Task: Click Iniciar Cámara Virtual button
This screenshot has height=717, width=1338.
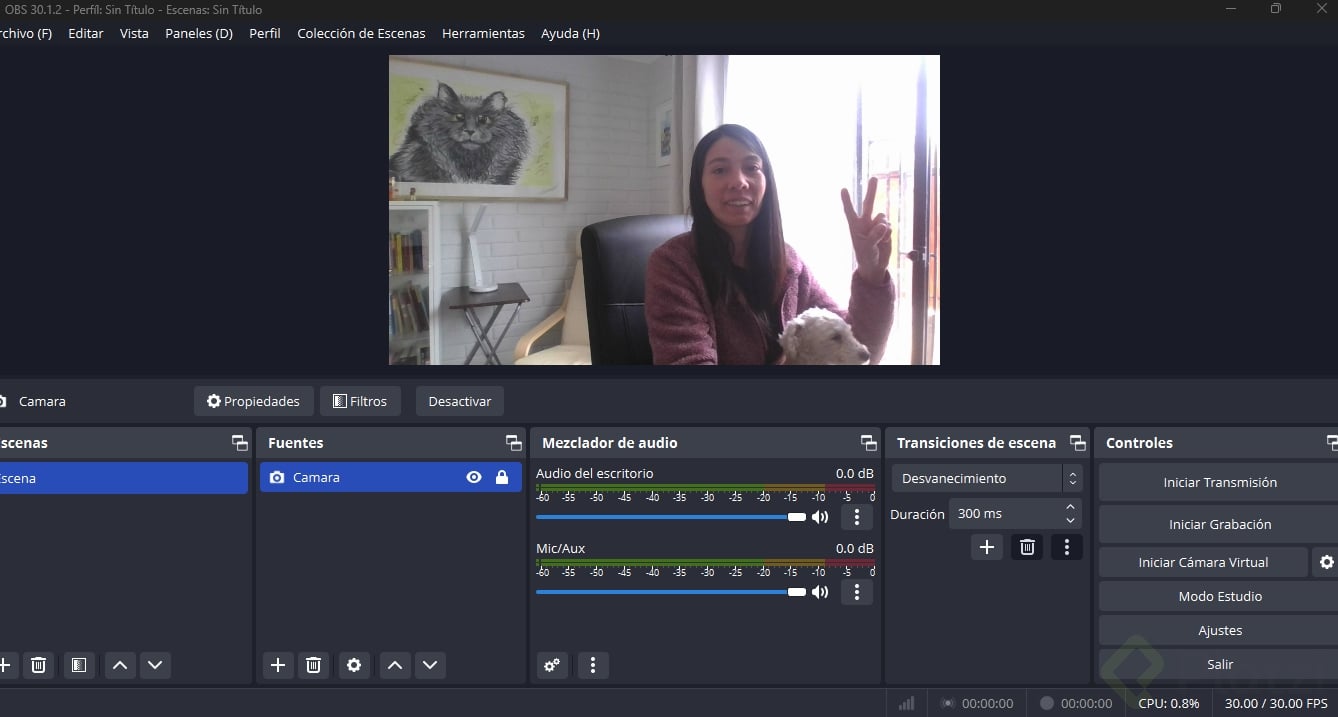Action: pos(1203,562)
